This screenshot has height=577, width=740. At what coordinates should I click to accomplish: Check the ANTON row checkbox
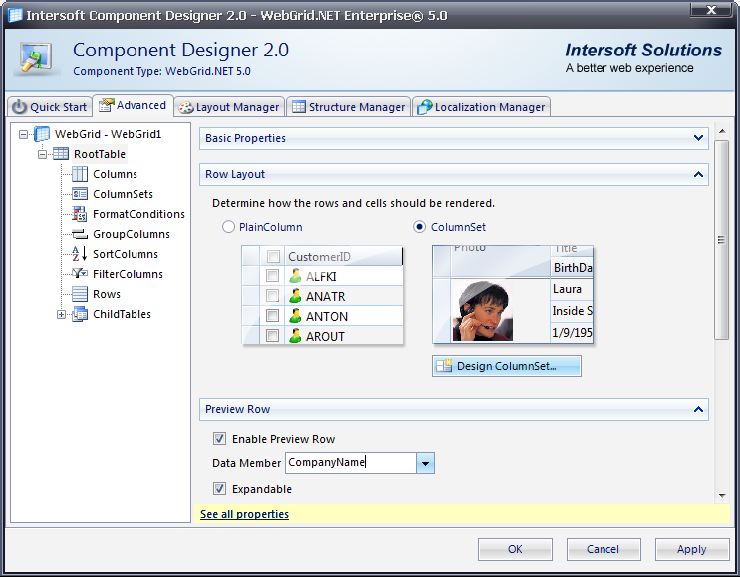[x=272, y=316]
